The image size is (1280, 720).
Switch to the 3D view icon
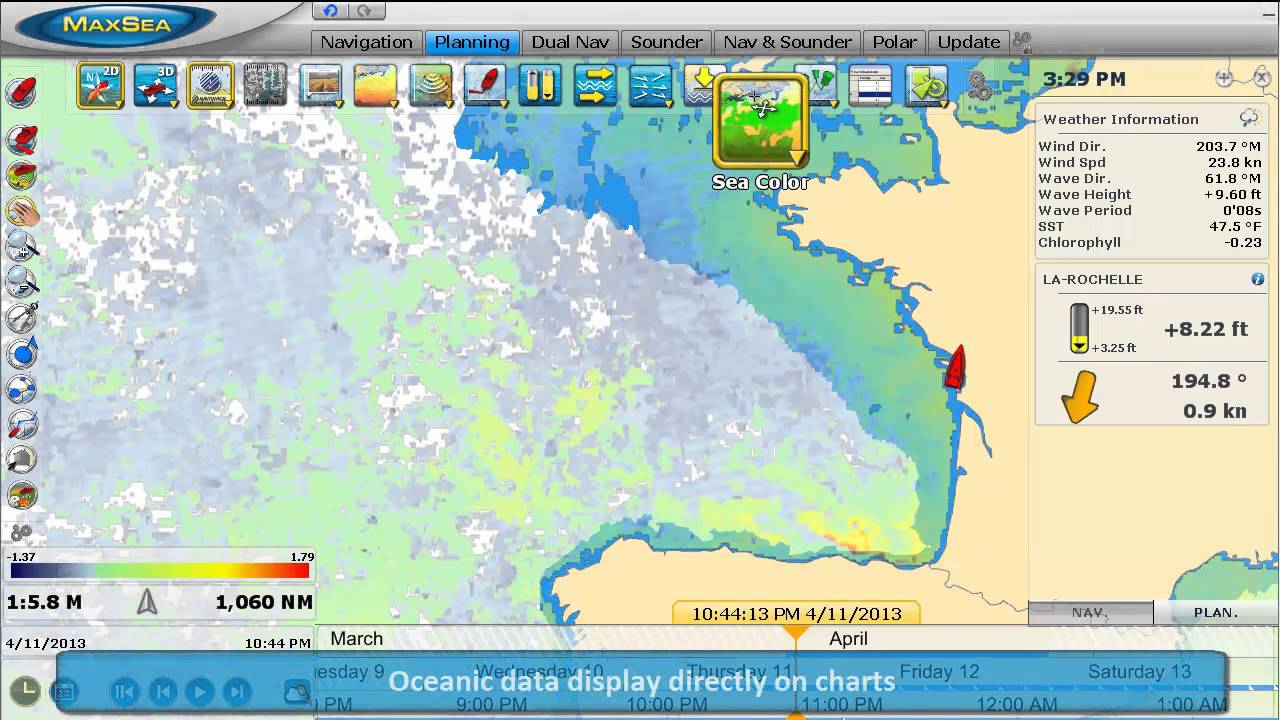pyautogui.click(x=155, y=85)
